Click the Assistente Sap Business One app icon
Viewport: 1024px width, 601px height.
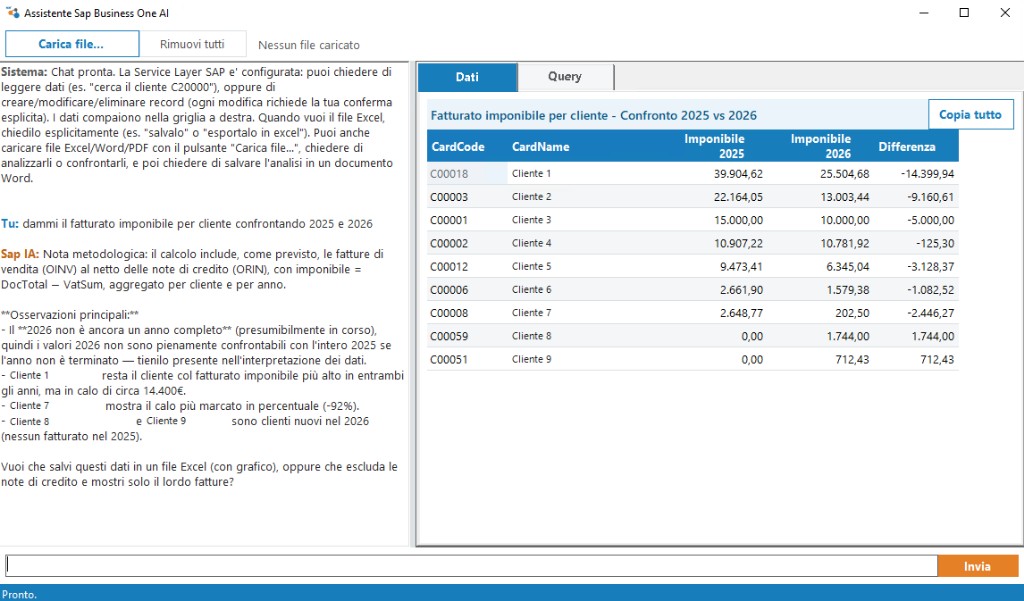point(12,12)
